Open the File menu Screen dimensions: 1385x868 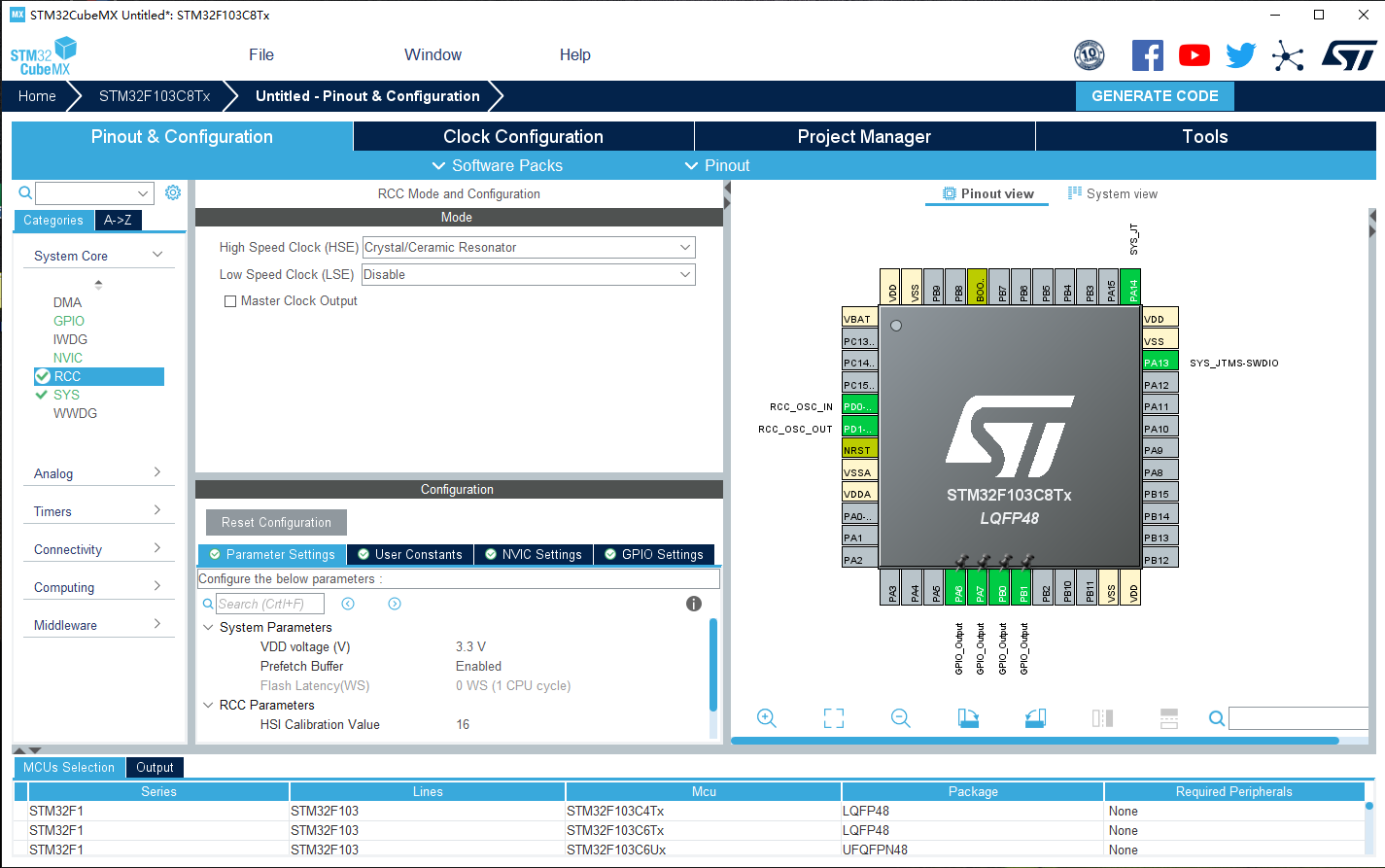(261, 54)
